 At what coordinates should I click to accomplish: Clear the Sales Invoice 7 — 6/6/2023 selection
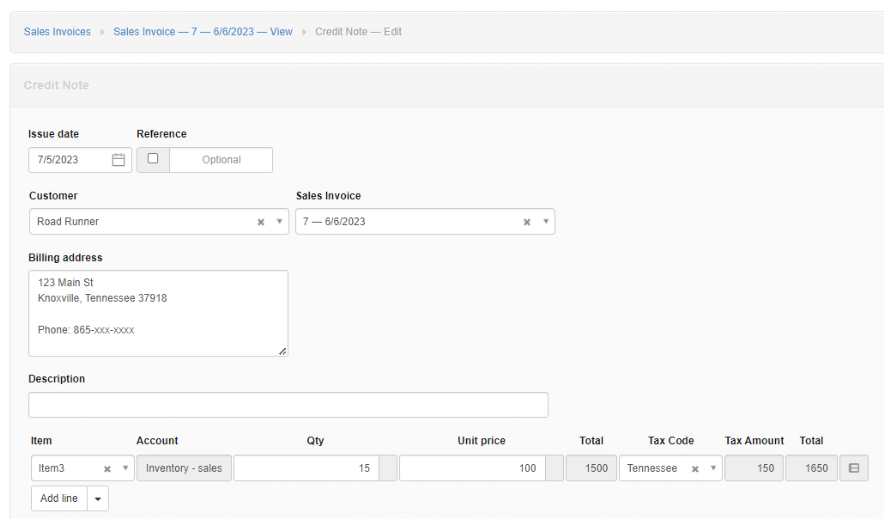pos(527,222)
